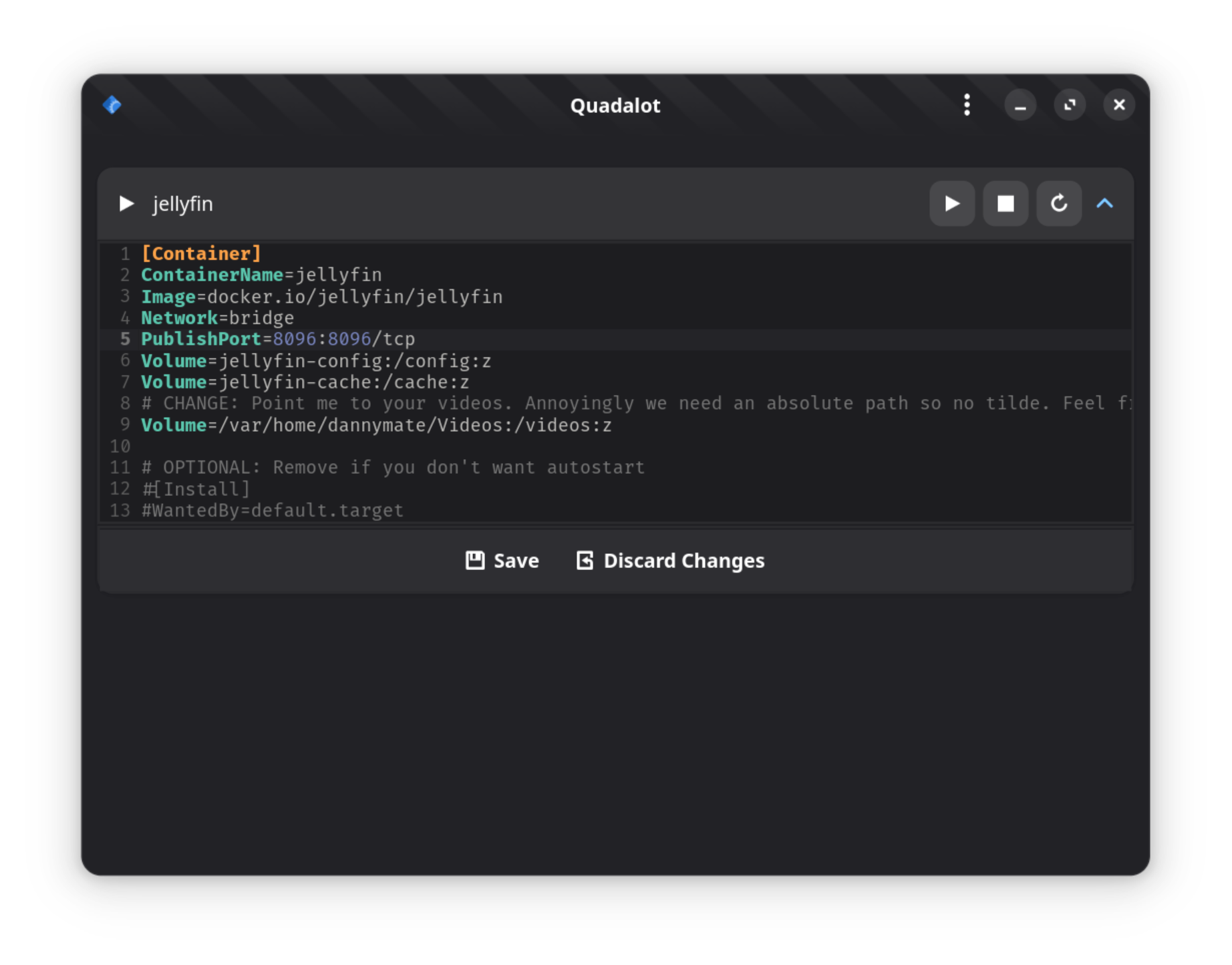Close the Quadalot window
The height and width of the screenshot is (965, 1232).
point(1119,105)
